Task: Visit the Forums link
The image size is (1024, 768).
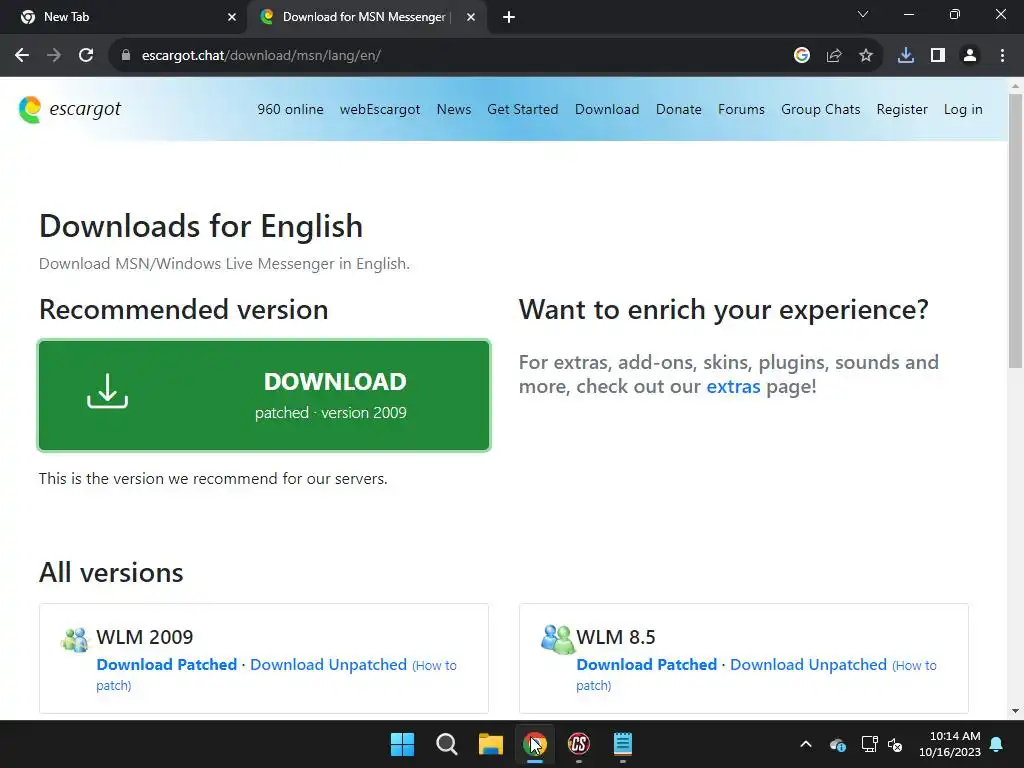Action: (x=741, y=109)
